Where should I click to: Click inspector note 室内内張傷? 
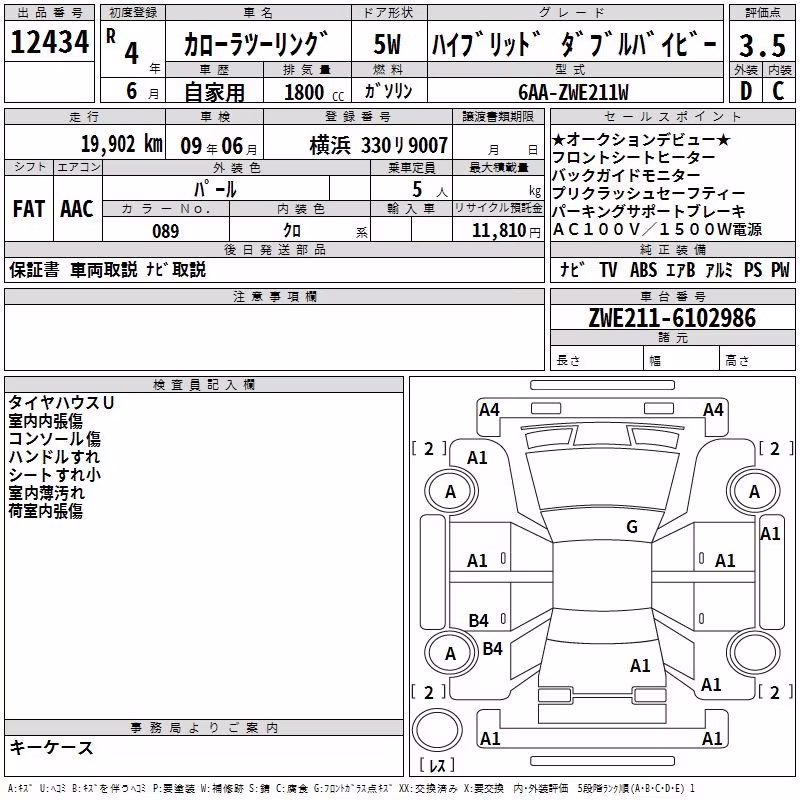coord(46,421)
